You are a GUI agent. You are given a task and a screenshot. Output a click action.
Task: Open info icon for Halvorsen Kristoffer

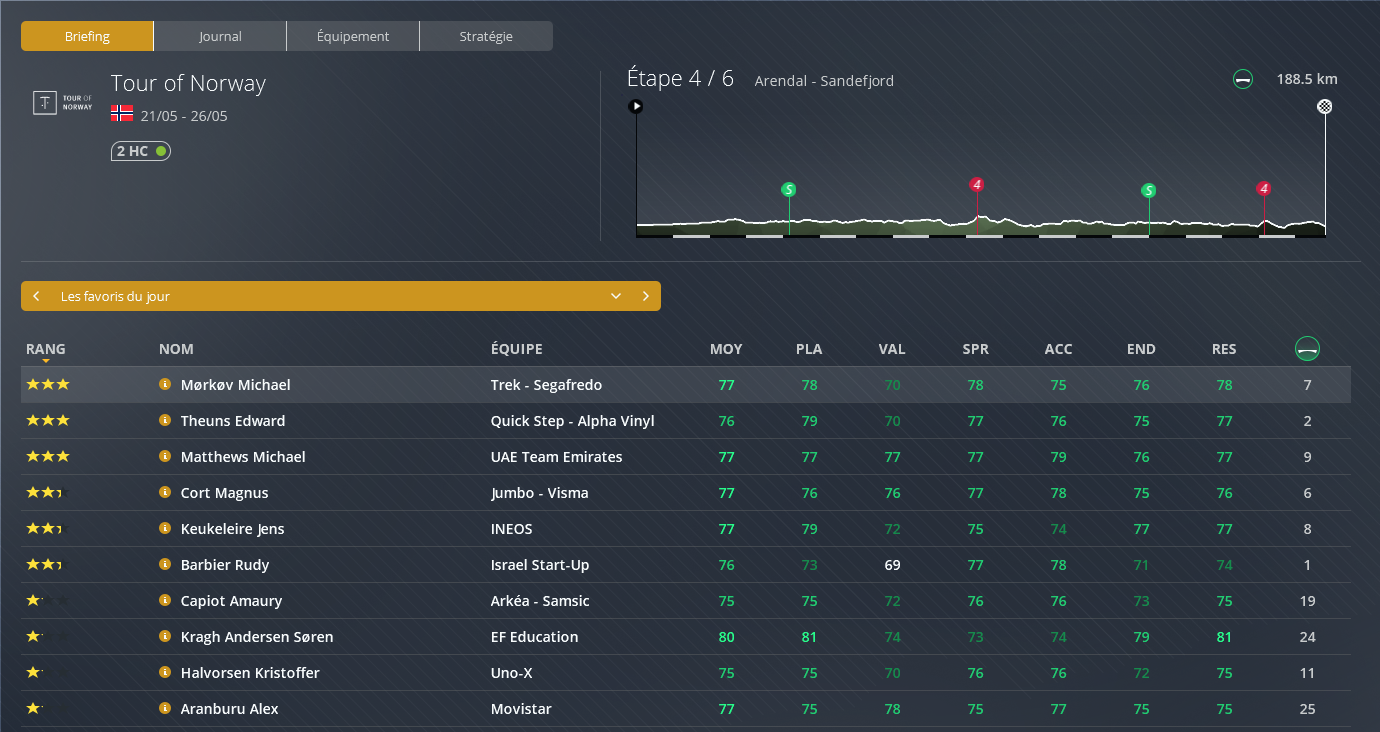[165, 672]
